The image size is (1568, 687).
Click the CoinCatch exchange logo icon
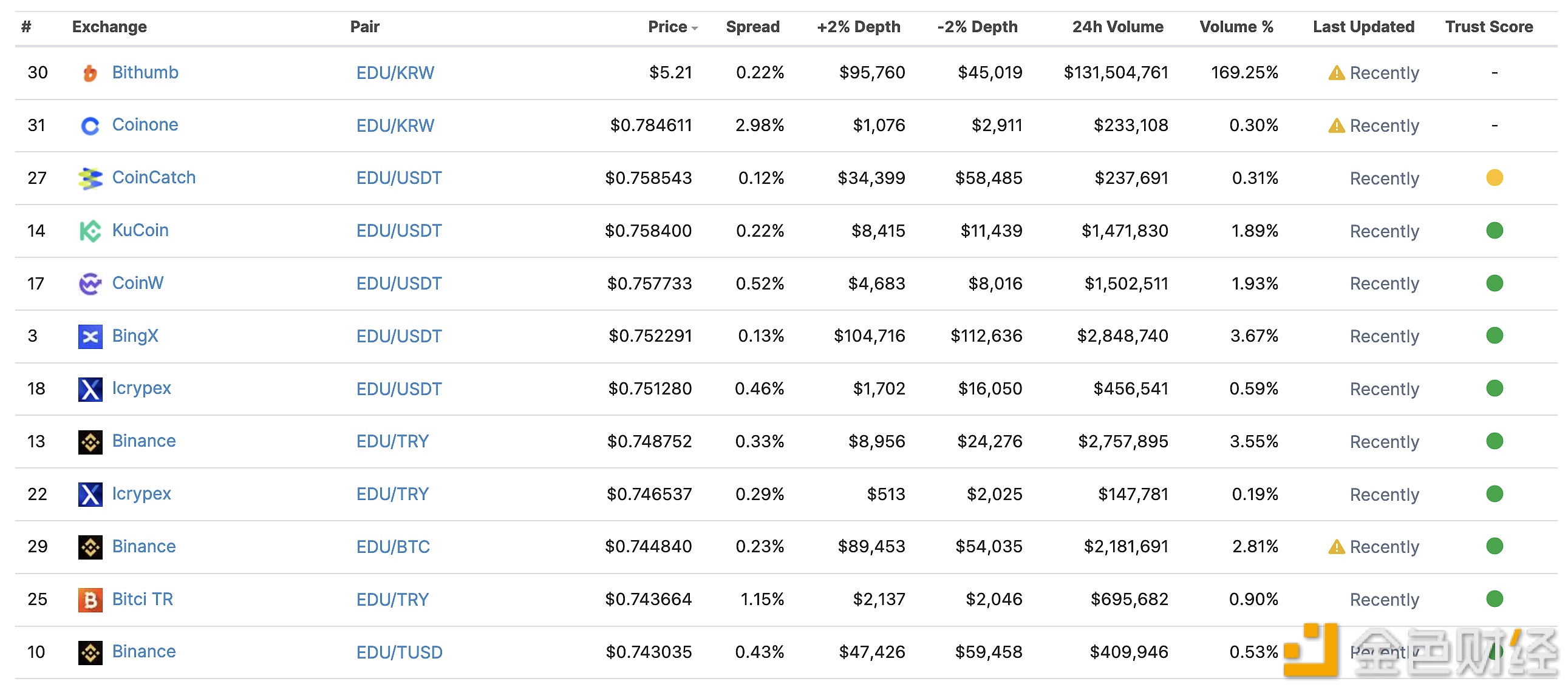90,178
